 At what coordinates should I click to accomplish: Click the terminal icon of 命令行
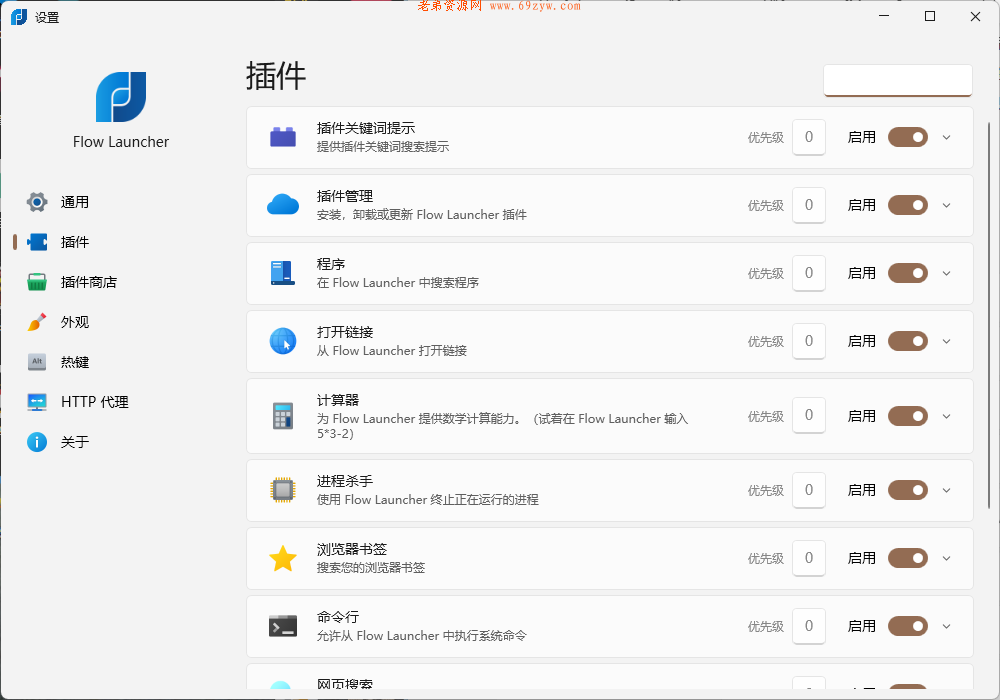[283, 626]
